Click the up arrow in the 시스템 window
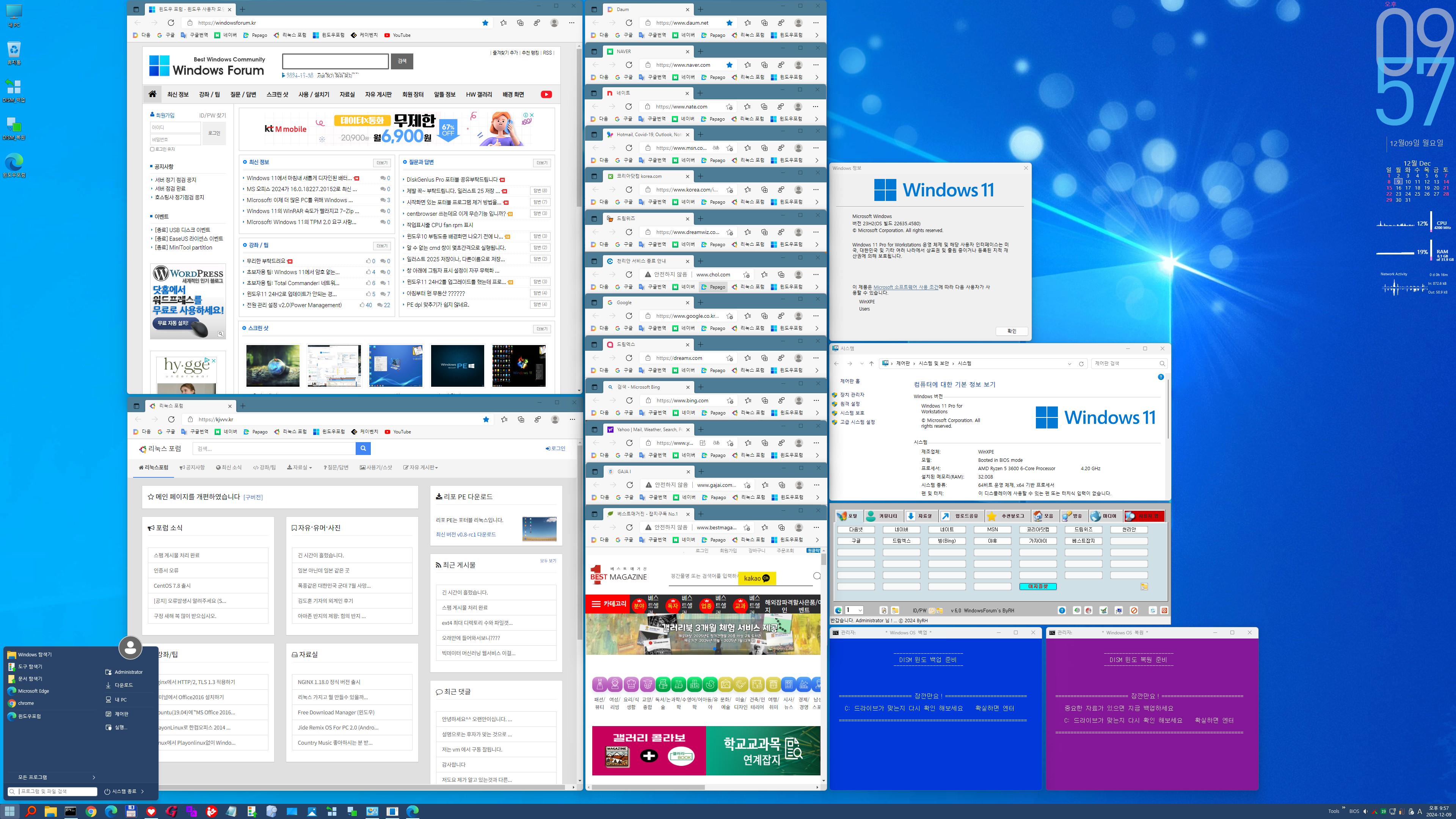1456x819 pixels. coord(871,364)
